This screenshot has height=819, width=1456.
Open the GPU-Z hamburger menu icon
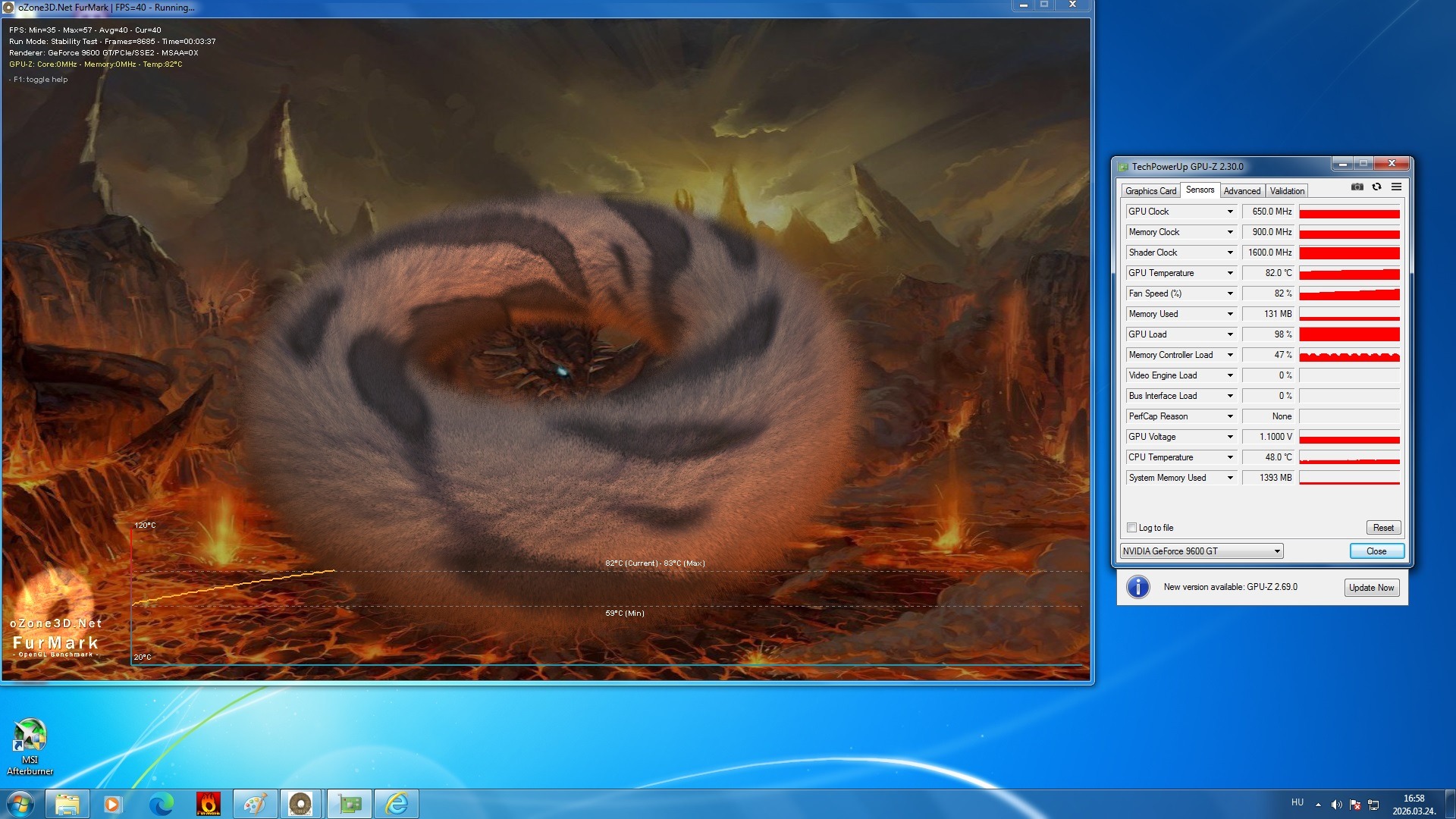[1396, 187]
